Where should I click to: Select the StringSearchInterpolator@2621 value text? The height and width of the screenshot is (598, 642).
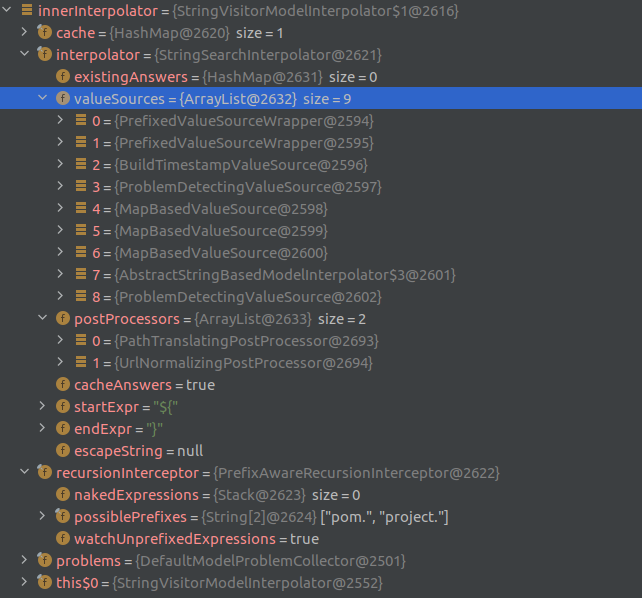click(268, 55)
